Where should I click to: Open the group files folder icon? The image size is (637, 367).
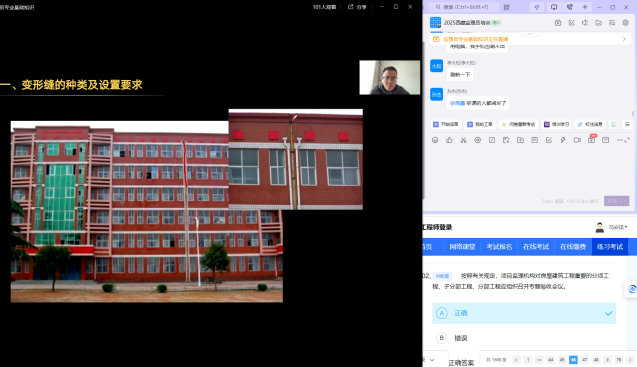[x=598, y=23]
